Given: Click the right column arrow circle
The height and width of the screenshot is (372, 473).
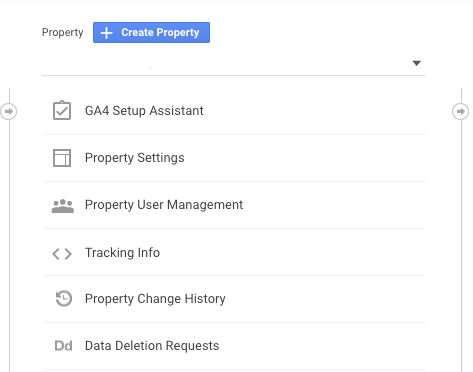Looking at the screenshot, I should point(460,111).
